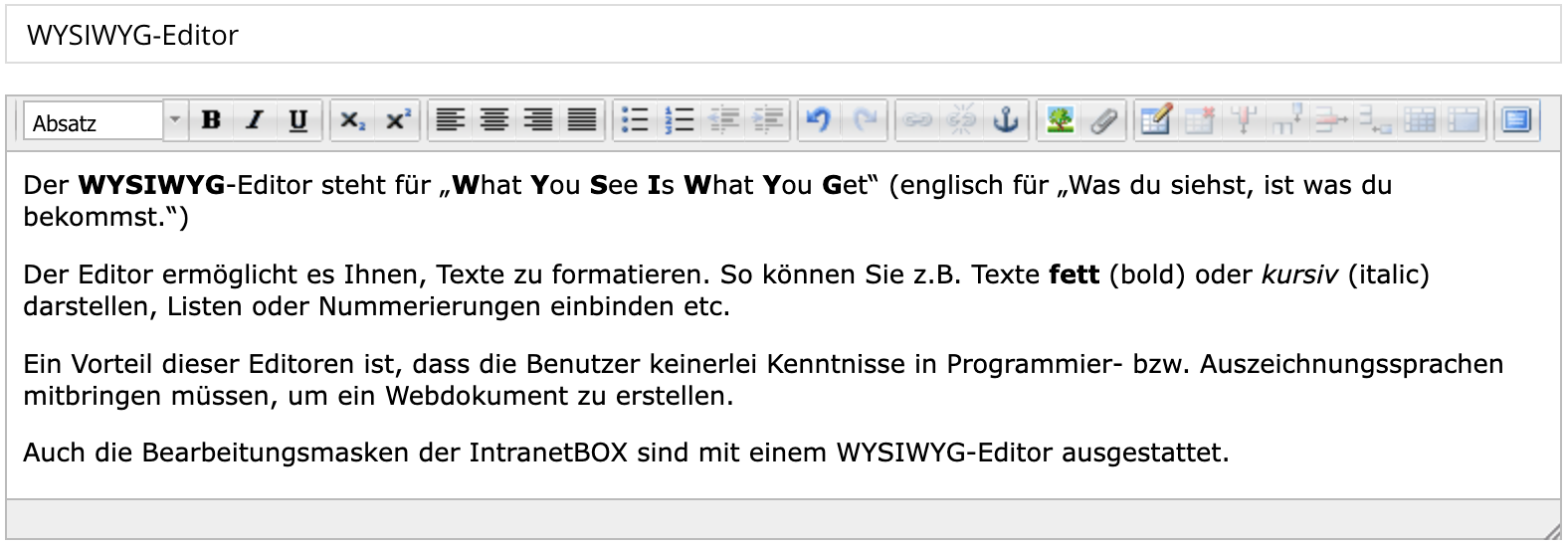Click the word Auszeichnungssprachen

[1351, 364]
